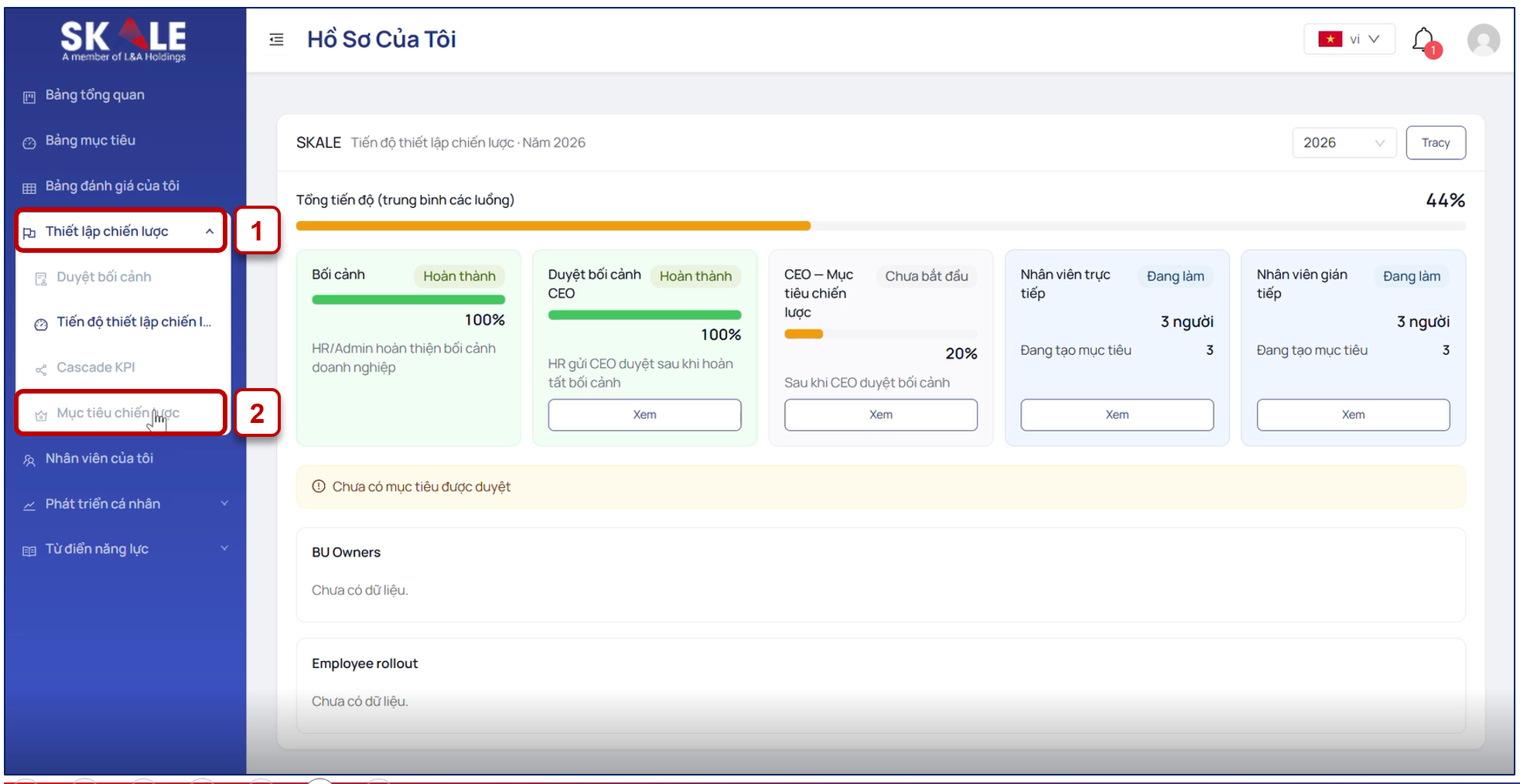Viewport: 1520px width, 784px height.
Task: Click Đang làm tag in Nhân viên trực tiếp
Action: click(1175, 276)
